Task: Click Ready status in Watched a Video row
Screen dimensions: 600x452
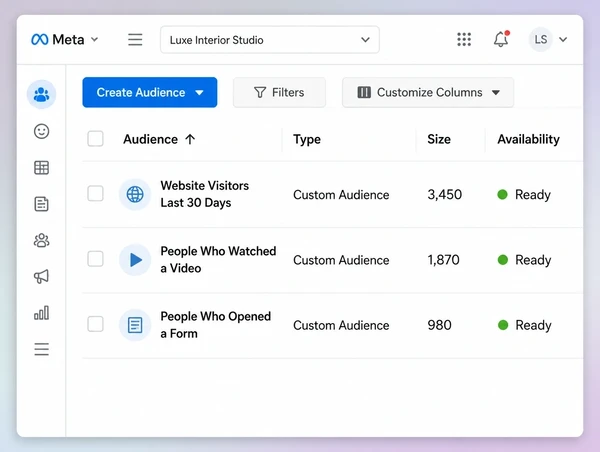Action: pyautogui.click(x=533, y=260)
